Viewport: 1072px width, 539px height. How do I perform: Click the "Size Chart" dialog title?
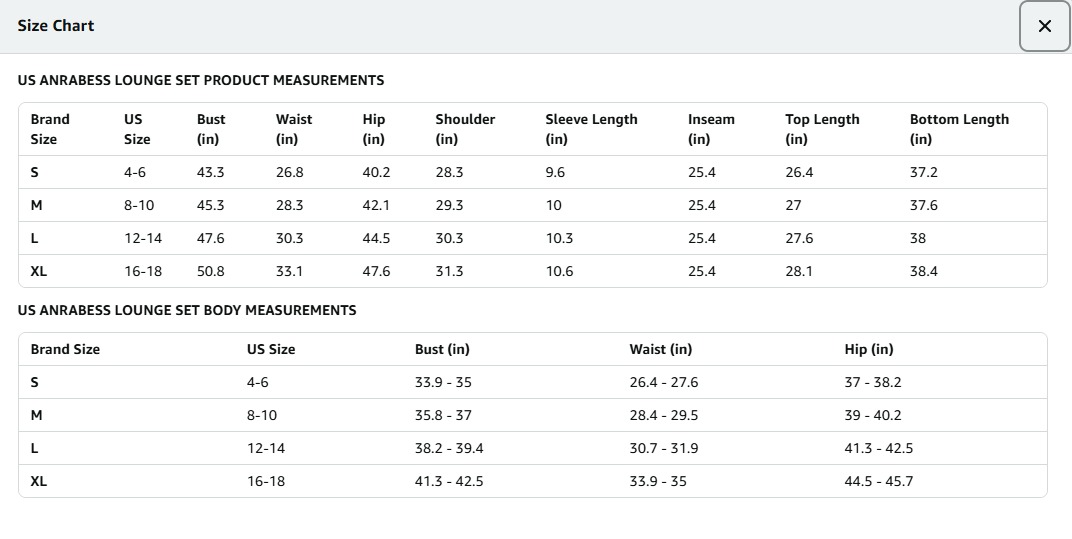click(56, 26)
